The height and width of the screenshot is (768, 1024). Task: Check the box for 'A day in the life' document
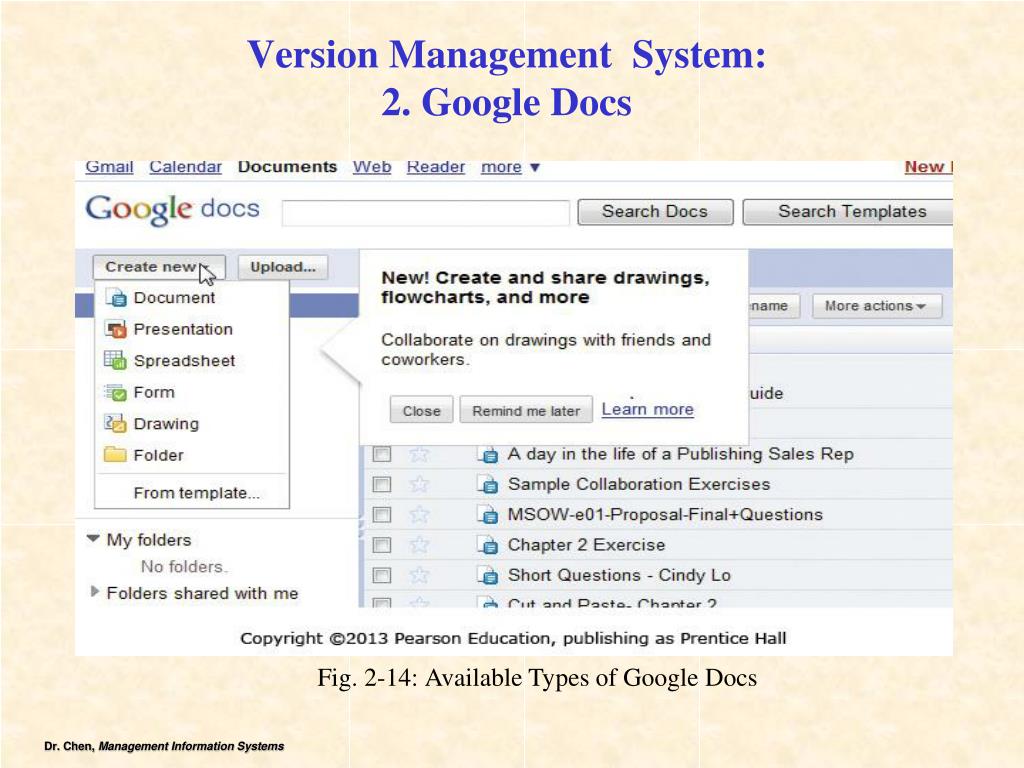click(x=382, y=454)
